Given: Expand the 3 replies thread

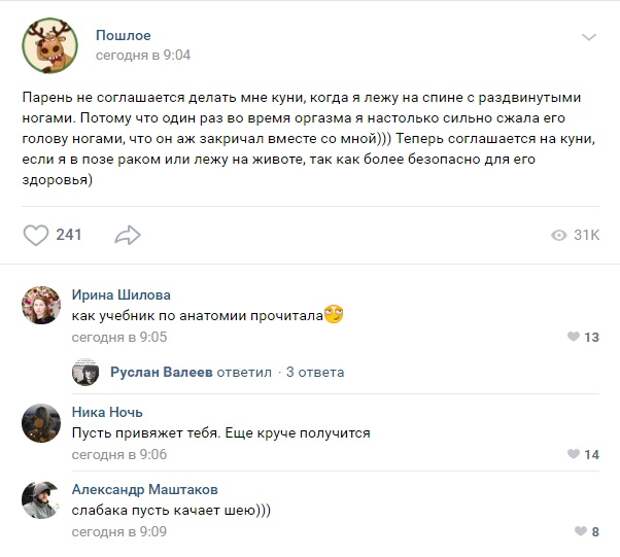Looking at the screenshot, I should click(x=315, y=372).
